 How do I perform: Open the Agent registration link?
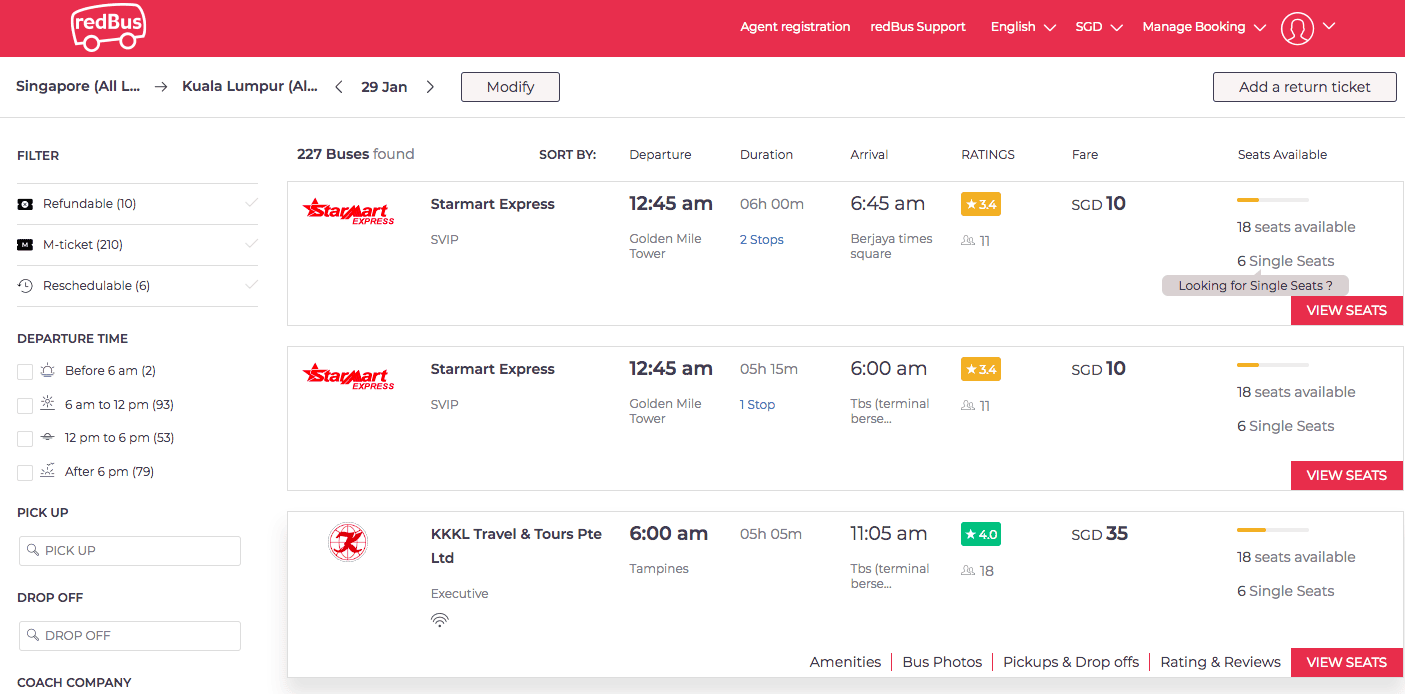[x=795, y=27]
